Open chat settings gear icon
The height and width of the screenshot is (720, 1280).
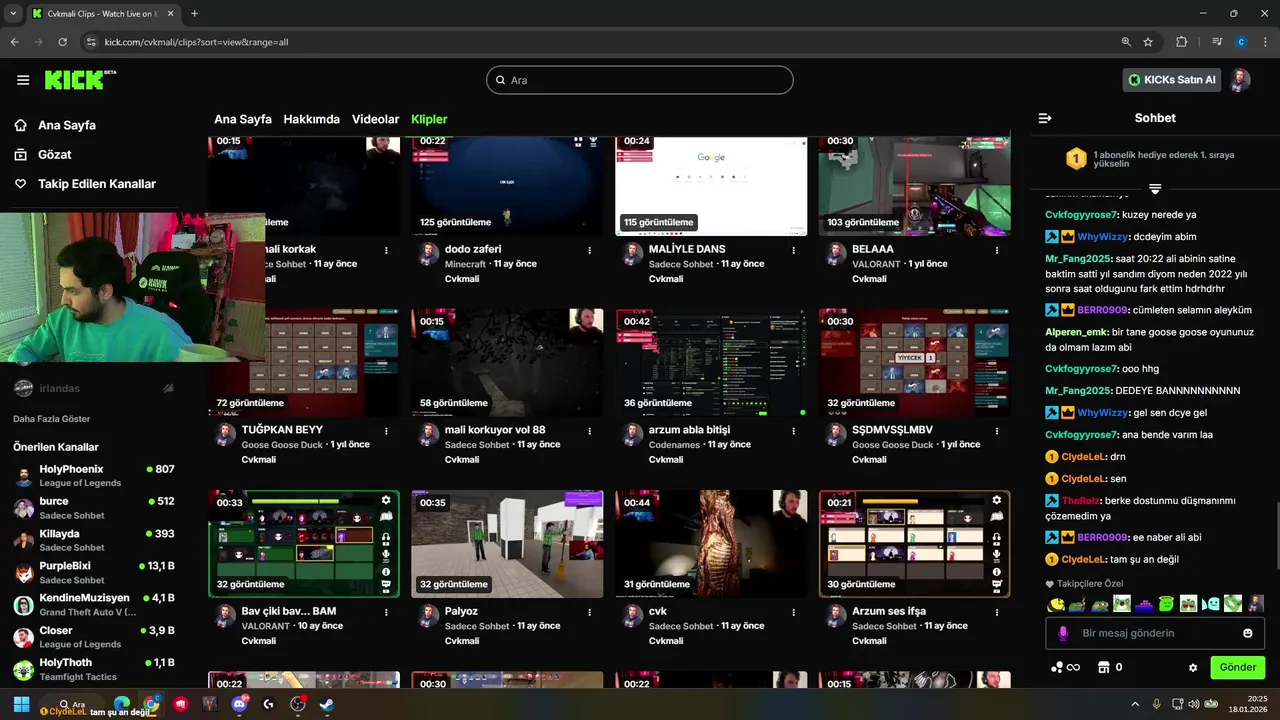[x=1192, y=668]
